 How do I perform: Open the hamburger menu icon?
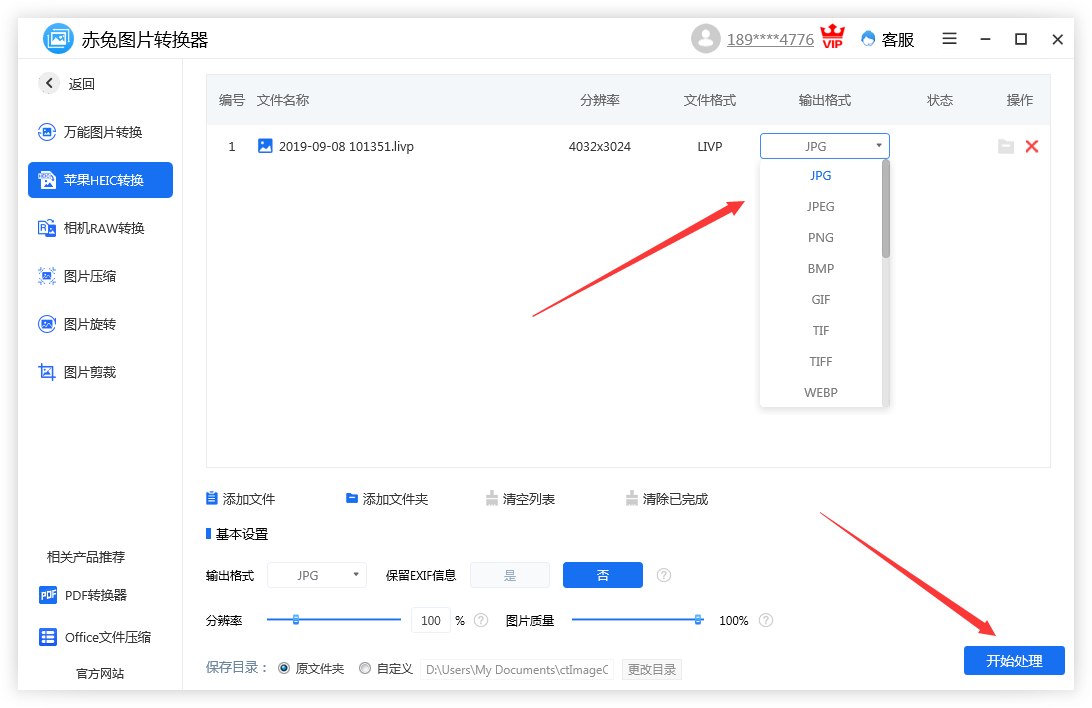(949, 39)
